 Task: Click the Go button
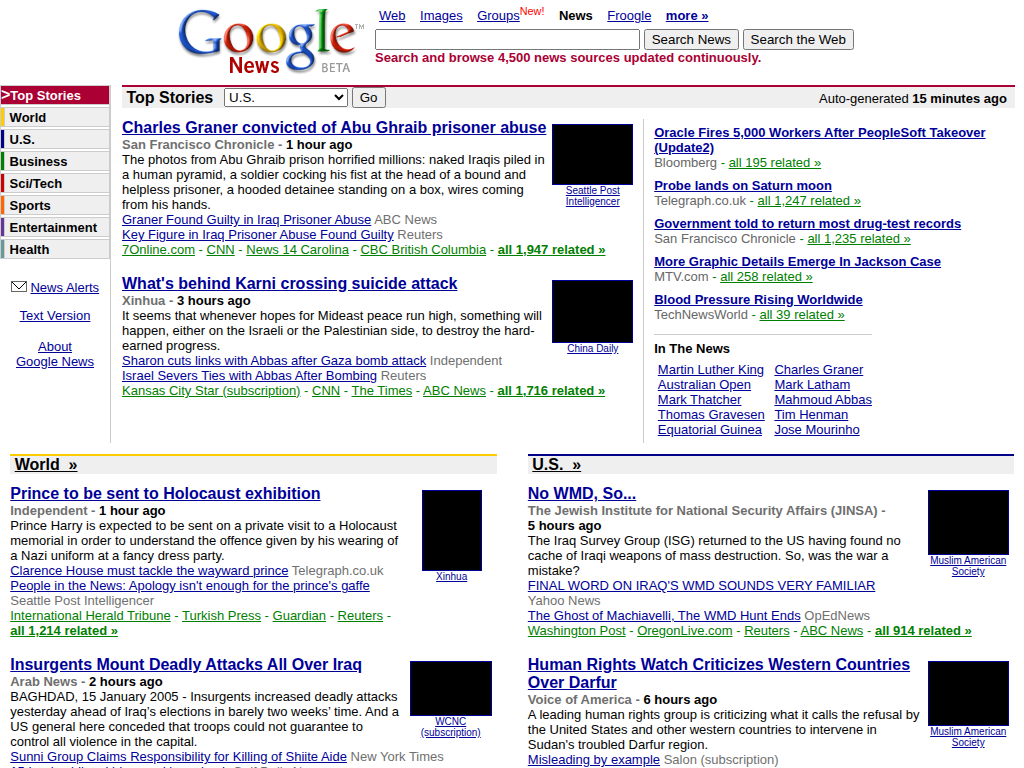coord(368,97)
